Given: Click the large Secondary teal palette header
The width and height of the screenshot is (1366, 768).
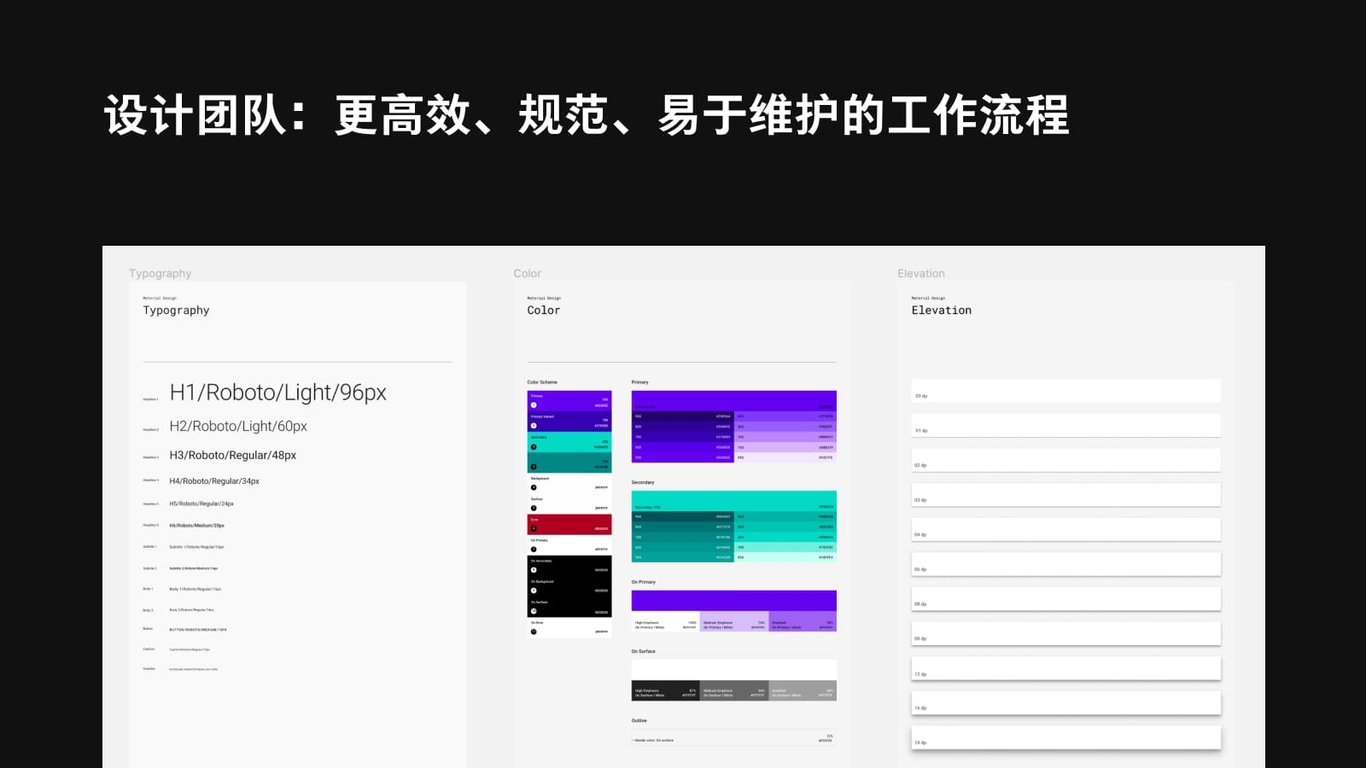Looking at the screenshot, I should click(x=734, y=500).
